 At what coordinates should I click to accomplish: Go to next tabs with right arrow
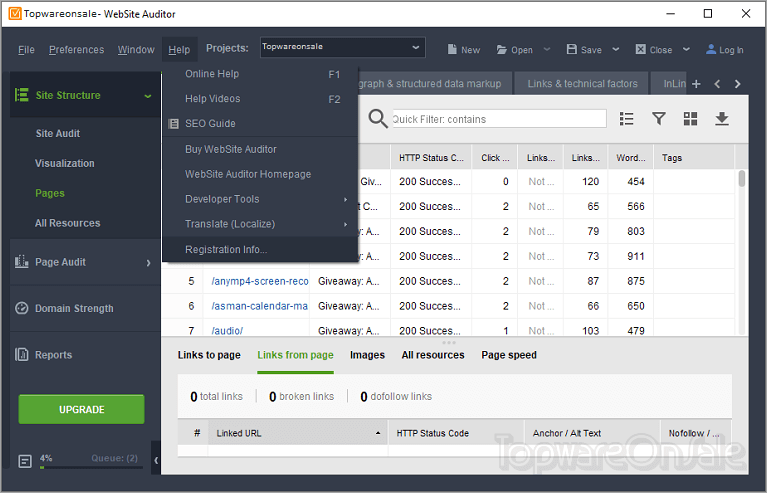coord(738,84)
